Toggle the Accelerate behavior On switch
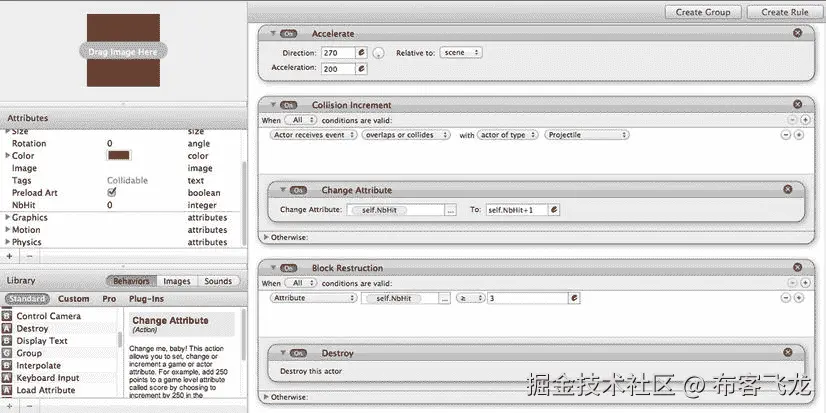The width and height of the screenshot is (826, 413). click(288, 33)
